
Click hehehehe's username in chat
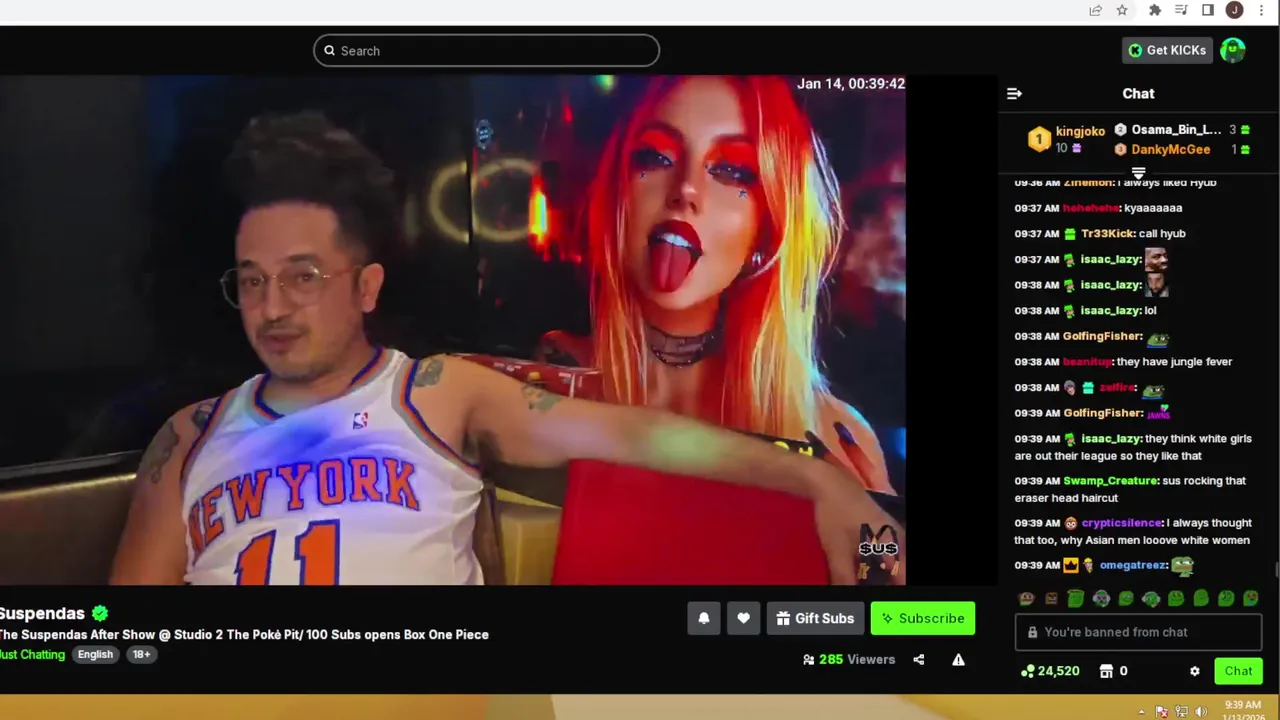point(1091,208)
